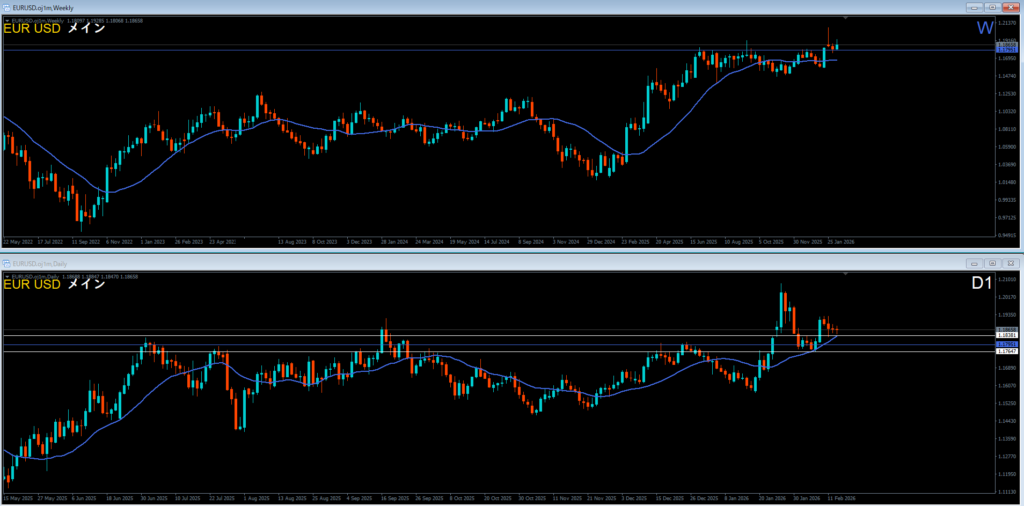
Task: Maximize the Weekly EURUSD chart window
Action: (x=993, y=7)
